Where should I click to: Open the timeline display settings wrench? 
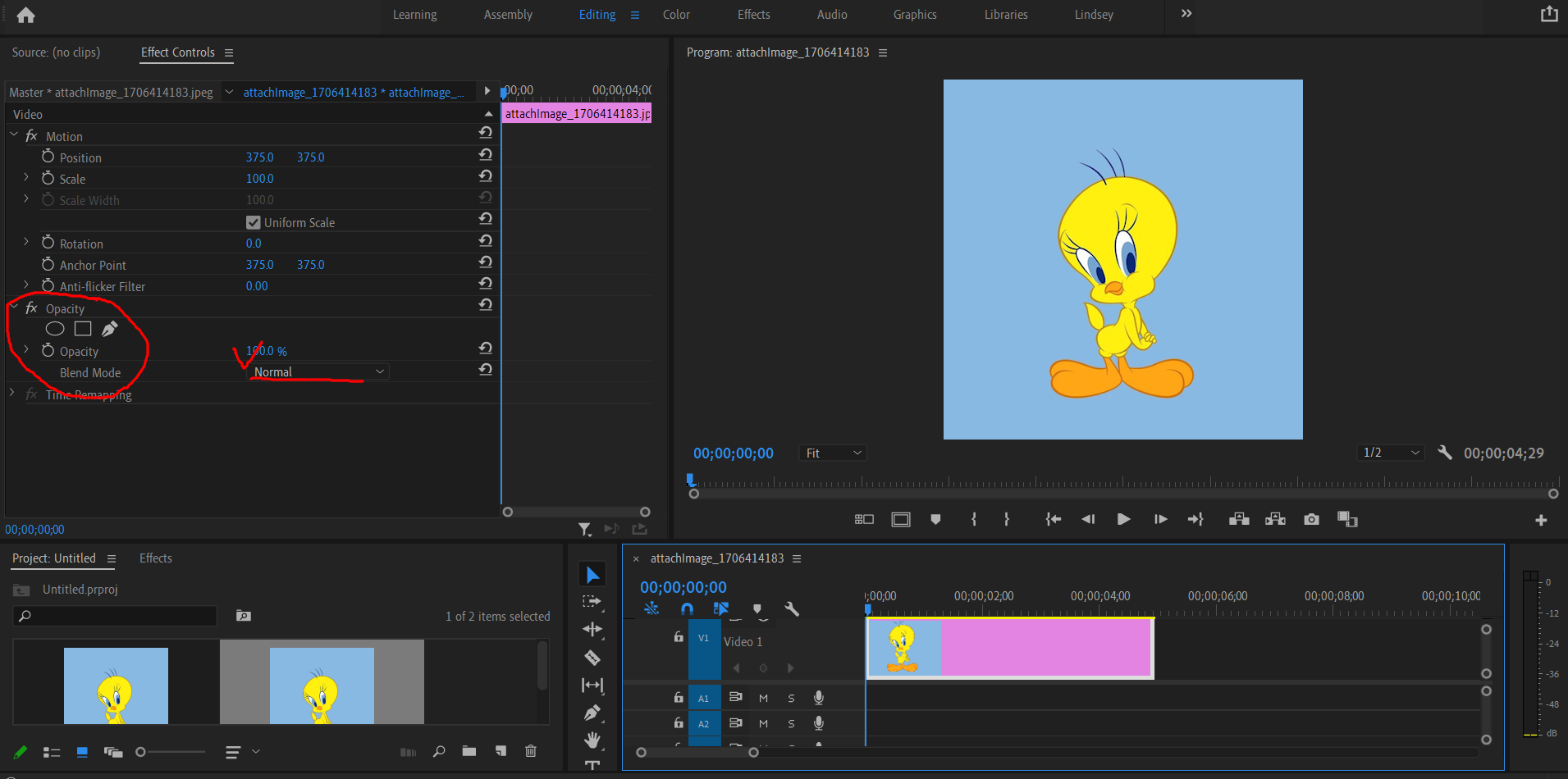click(792, 609)
